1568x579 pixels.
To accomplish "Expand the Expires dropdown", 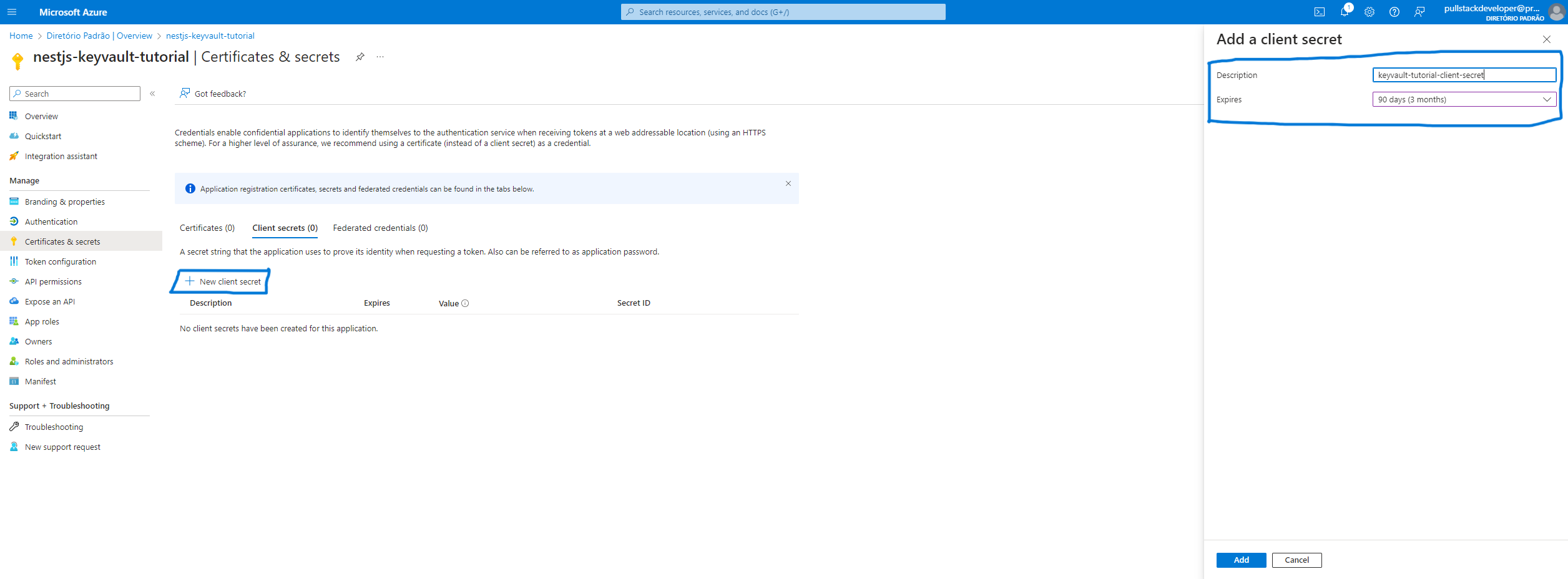I will pyautogui.click(x=1464, y=99).
